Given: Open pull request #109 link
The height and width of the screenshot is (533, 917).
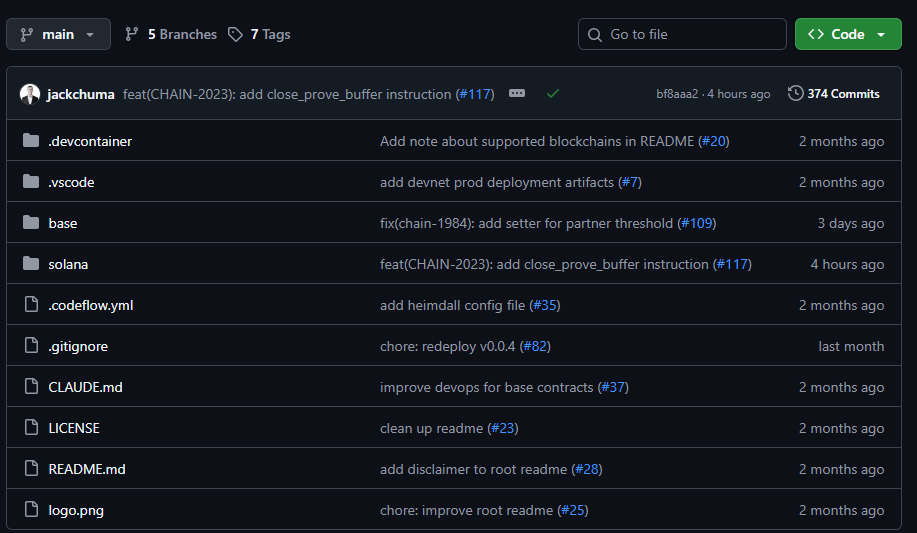Looking at the screenshot, I should 697,223.
